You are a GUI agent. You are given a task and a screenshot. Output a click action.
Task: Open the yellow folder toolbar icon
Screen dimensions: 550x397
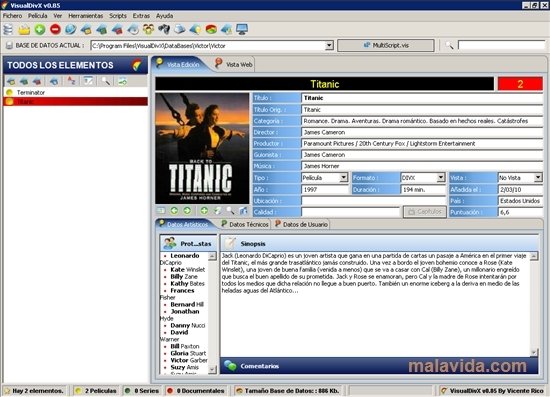24,29
